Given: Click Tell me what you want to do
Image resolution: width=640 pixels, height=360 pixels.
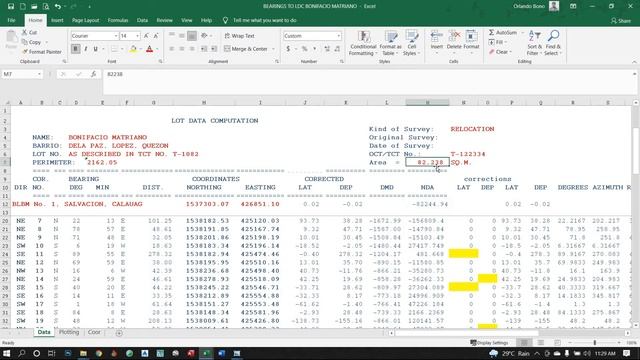Looking at the screenshot, I should (264, 20).
